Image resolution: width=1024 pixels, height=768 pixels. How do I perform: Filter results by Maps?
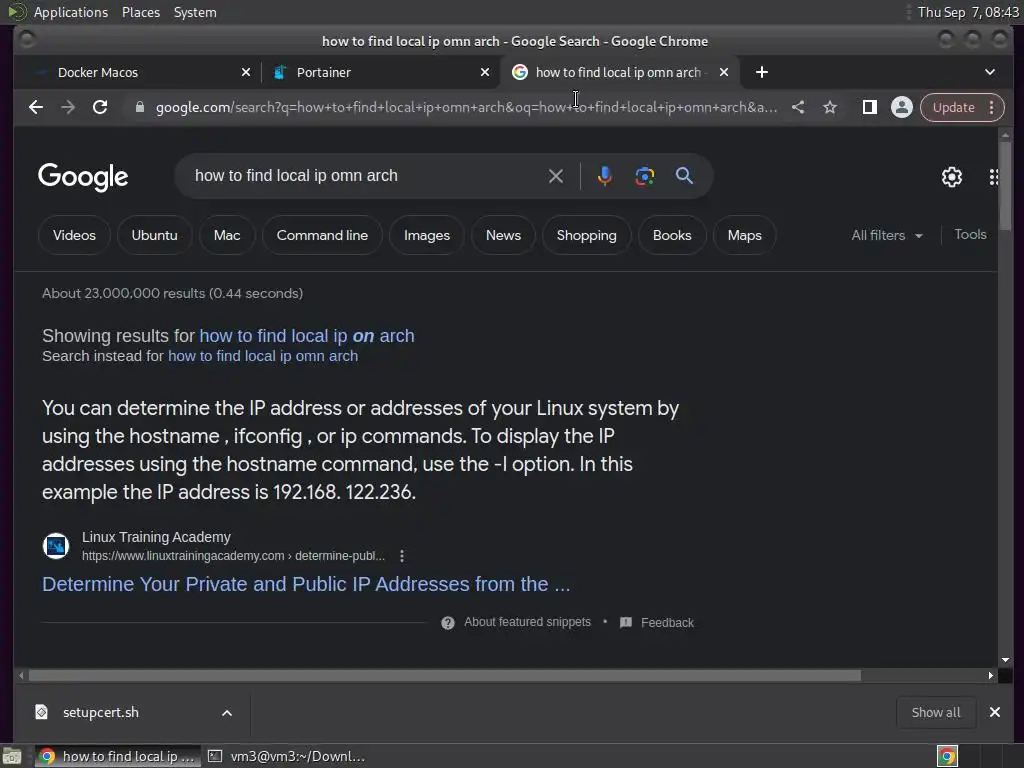[744, 235]
